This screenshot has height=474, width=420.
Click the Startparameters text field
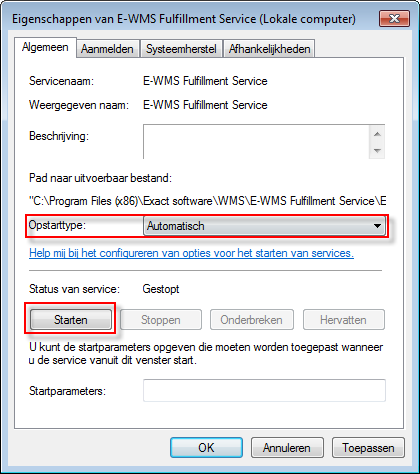264,390
